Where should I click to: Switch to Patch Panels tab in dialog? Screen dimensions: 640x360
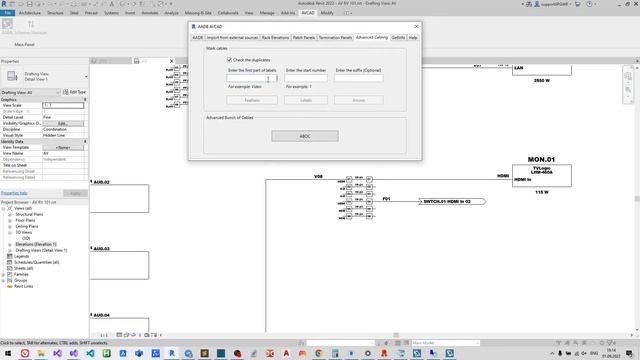click(304, 38)
